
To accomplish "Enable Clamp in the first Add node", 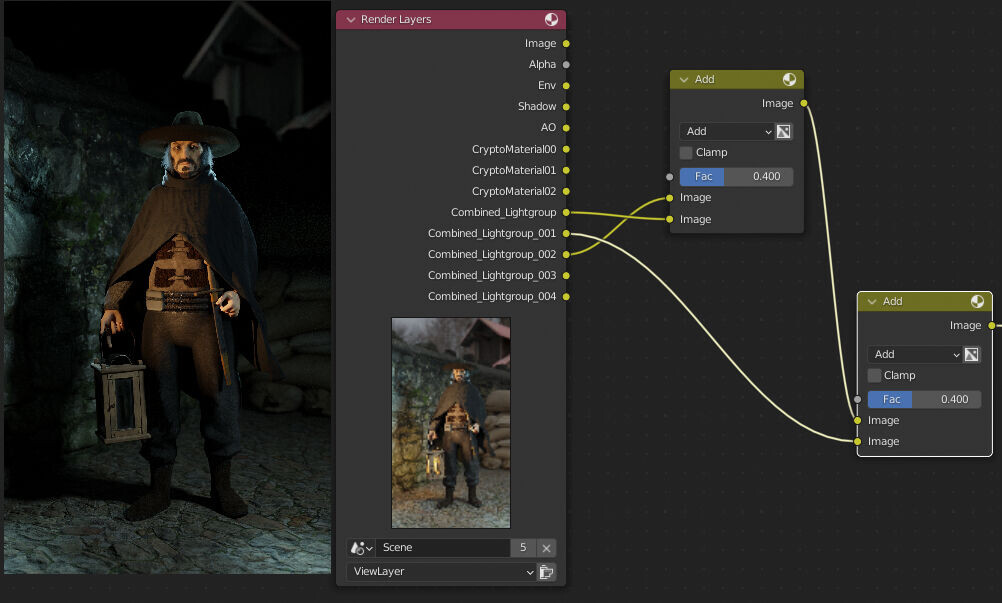I will click(x=686, y=153).
